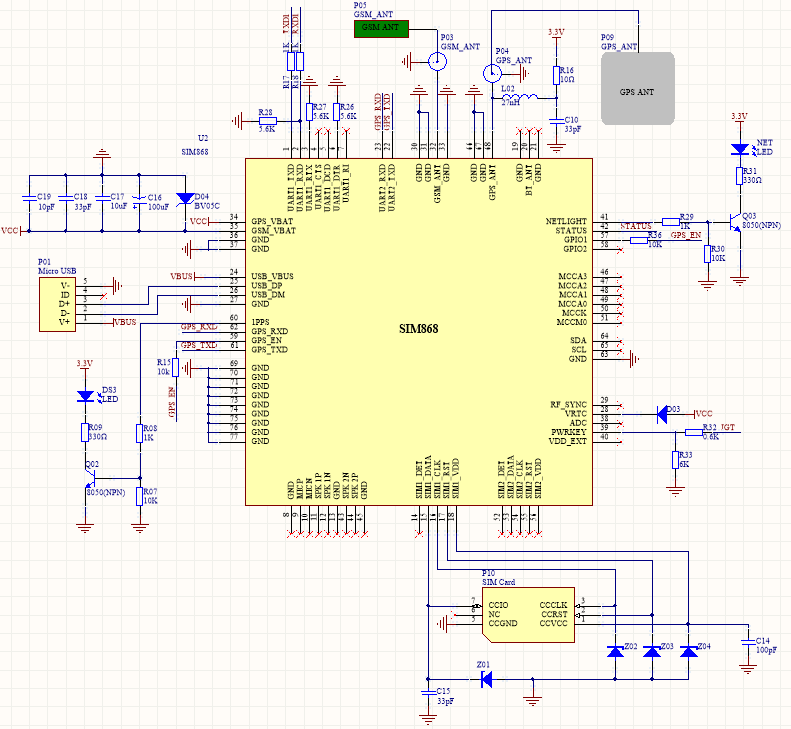
Task: Select capacitor C17 10uF
Action: click(x=102, y=198)
